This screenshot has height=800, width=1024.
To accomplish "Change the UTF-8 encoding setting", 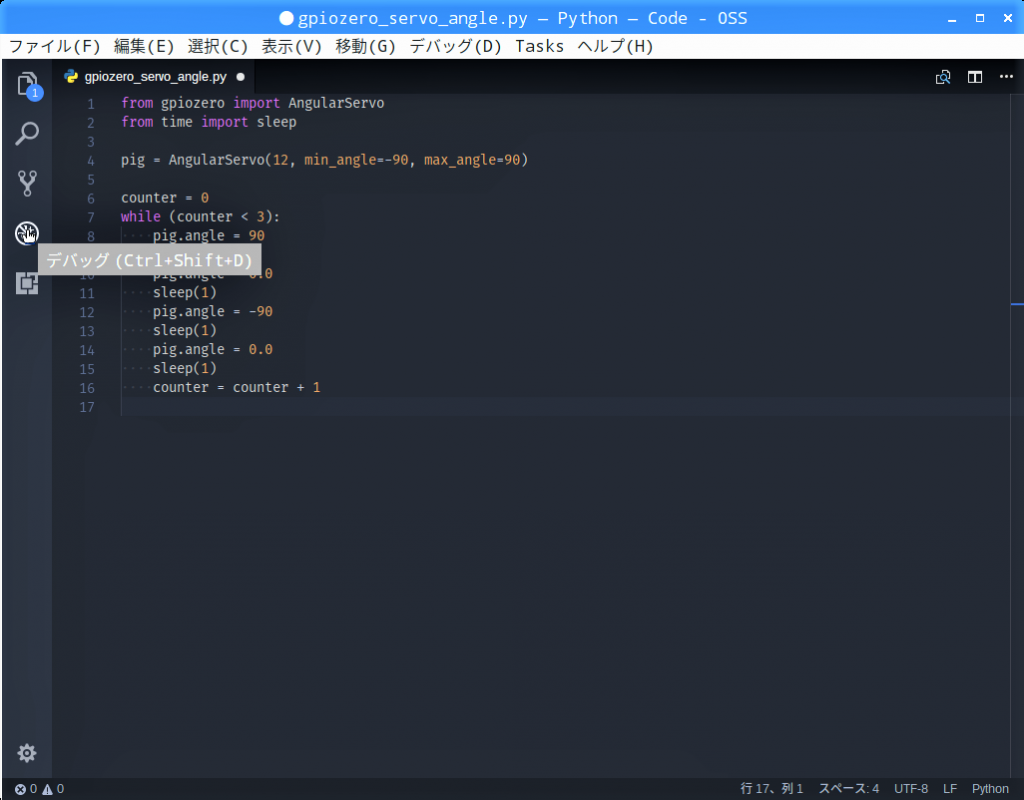I will [x=910, y=789].
